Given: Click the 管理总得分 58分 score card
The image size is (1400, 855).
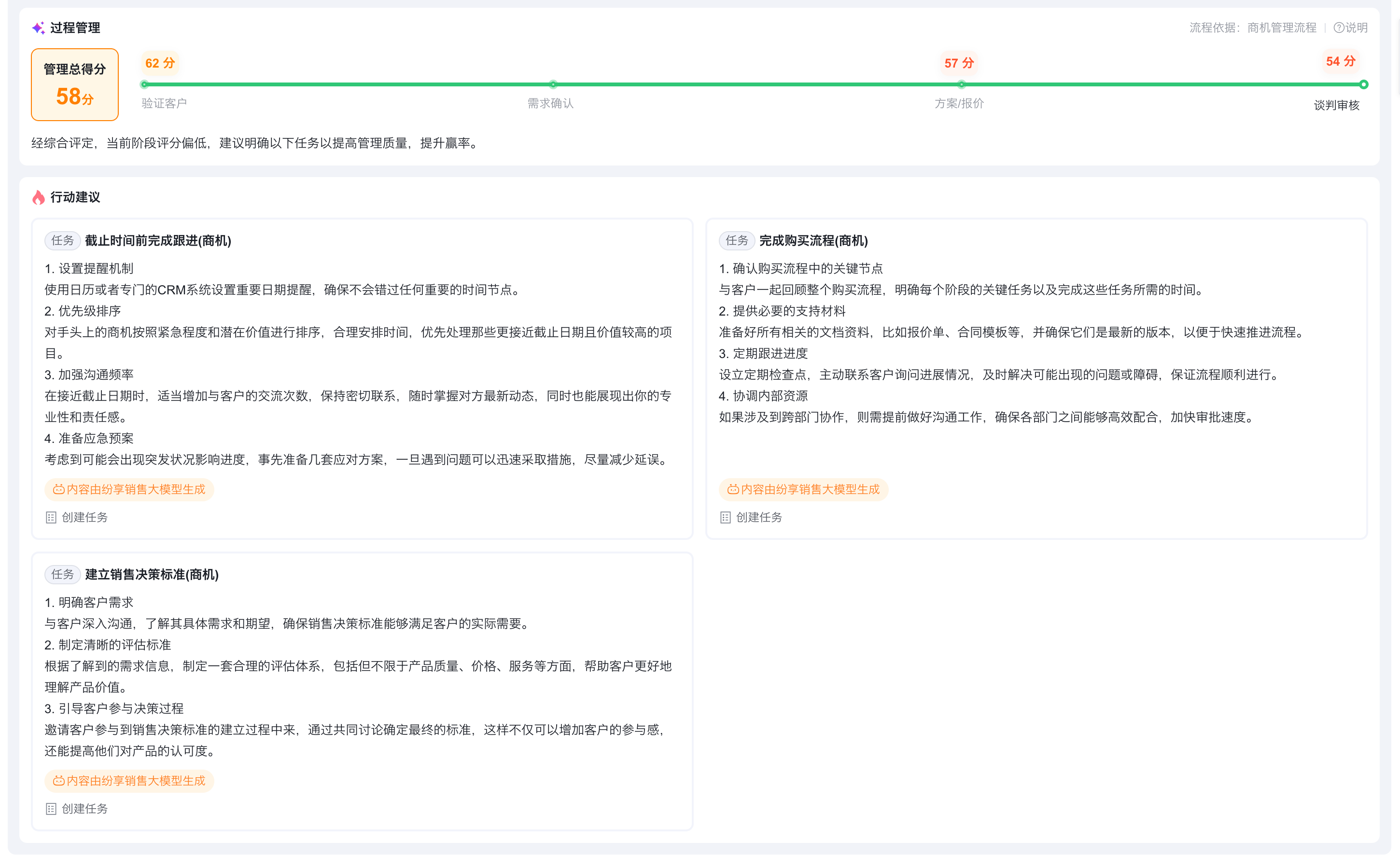Looking at the screenshot, I should tap(75, 84).
